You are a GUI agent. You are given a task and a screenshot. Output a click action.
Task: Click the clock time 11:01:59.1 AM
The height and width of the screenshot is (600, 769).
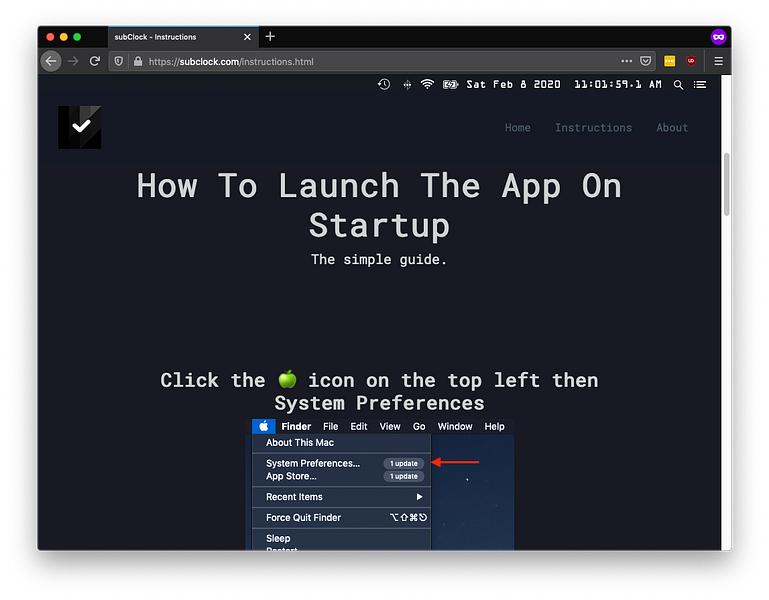[618, 84]
